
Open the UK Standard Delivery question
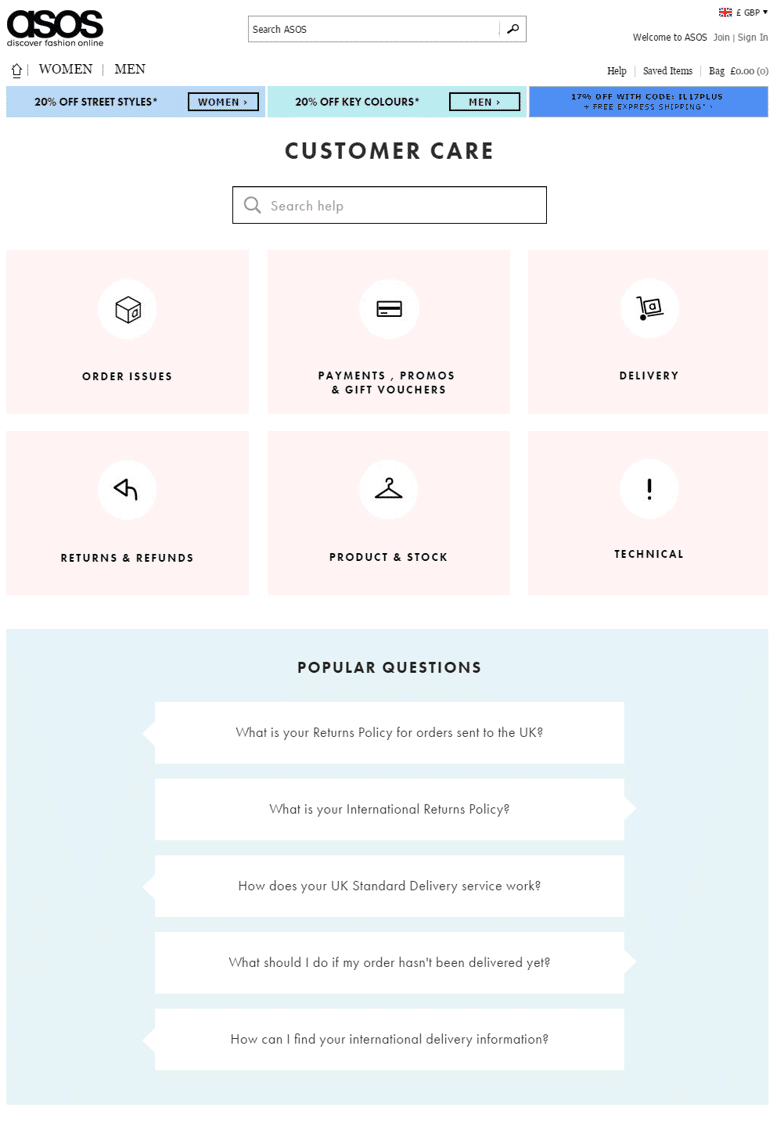point(389,886)
